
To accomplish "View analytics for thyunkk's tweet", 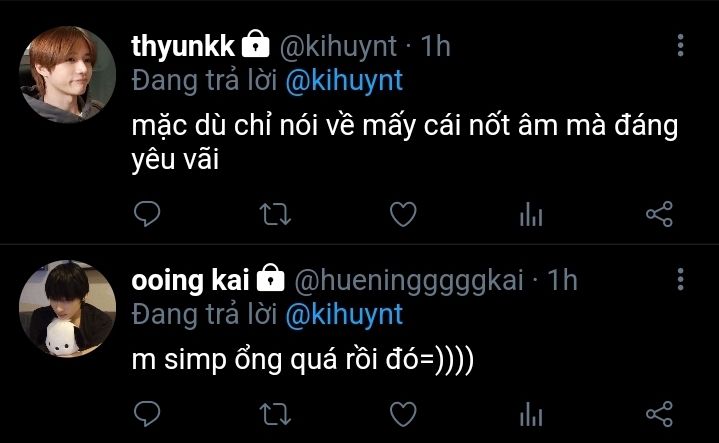I will click(531, 214).
